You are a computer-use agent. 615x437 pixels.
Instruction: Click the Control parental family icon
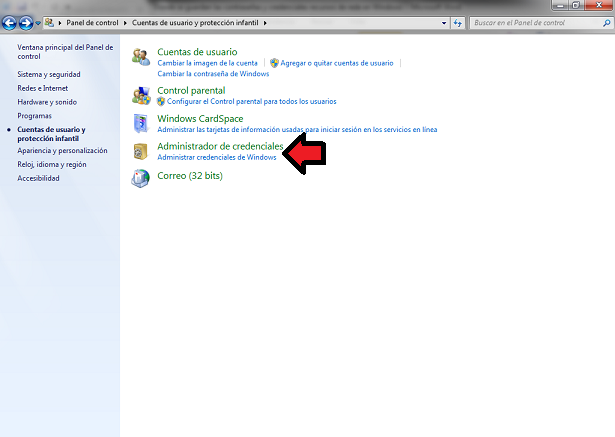141,96
